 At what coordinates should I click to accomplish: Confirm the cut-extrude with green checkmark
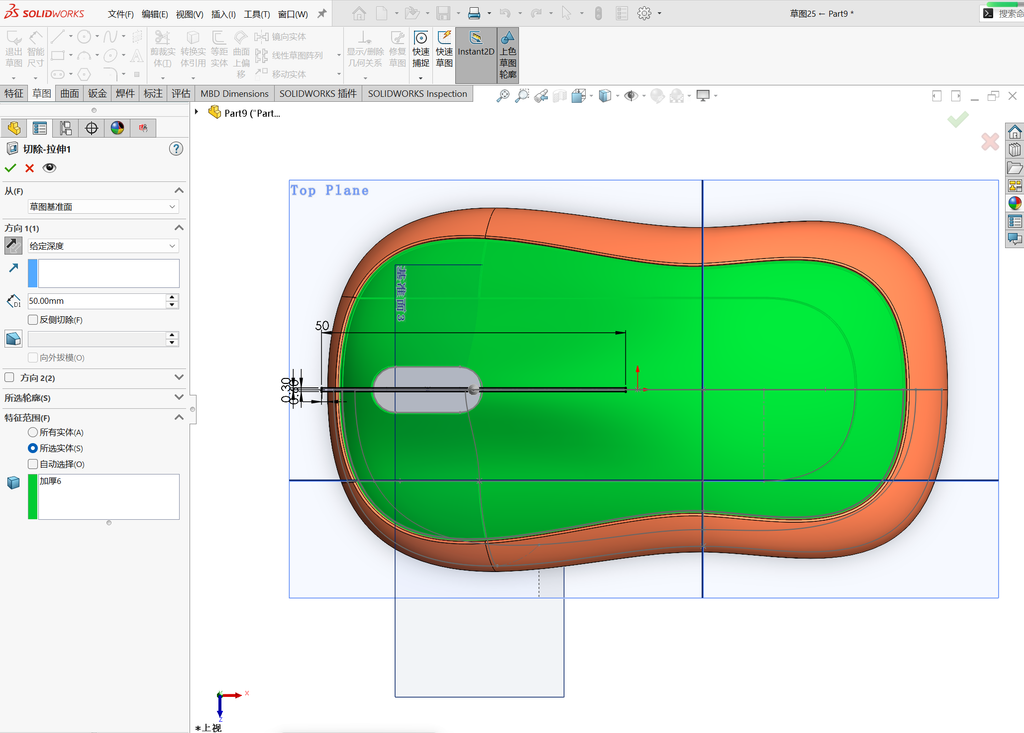[x=10, y=168]
